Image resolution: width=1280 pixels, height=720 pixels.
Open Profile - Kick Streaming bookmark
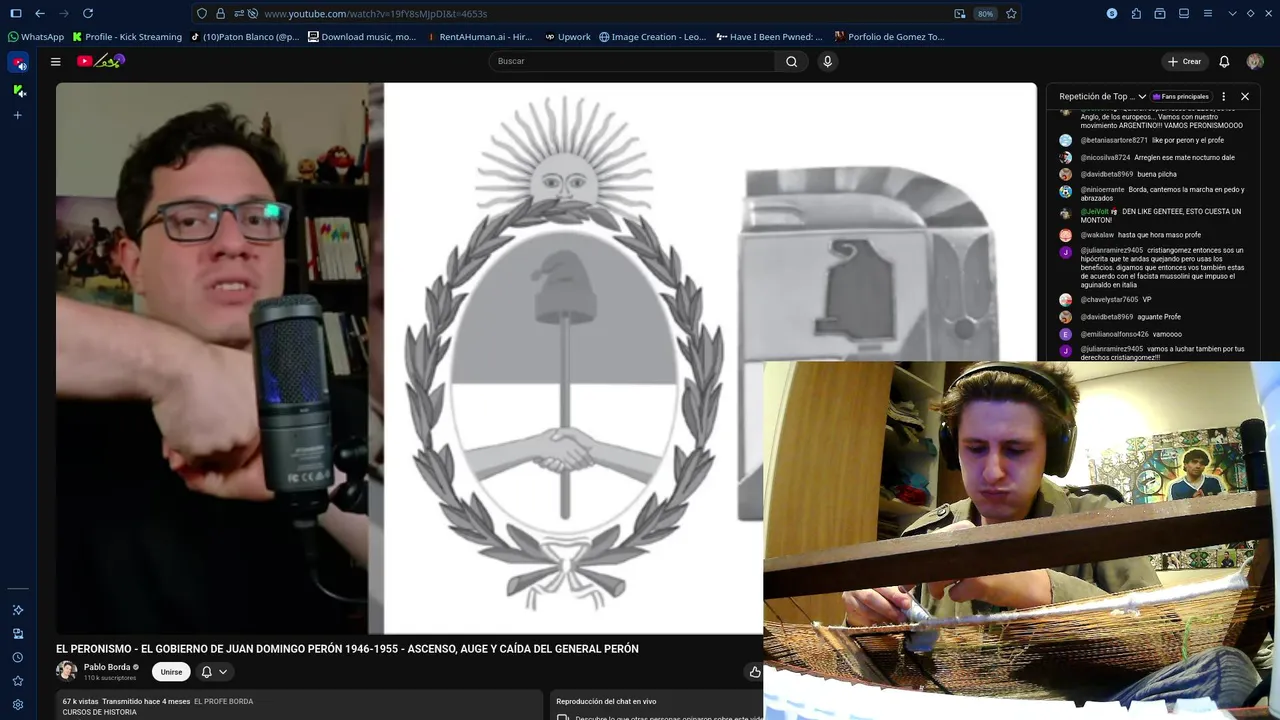127,37
